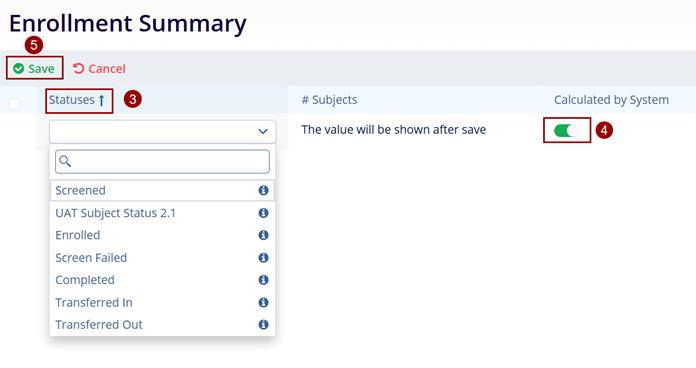
Task: Open info icon for Transferred In
Action: (x=263, y=303)
